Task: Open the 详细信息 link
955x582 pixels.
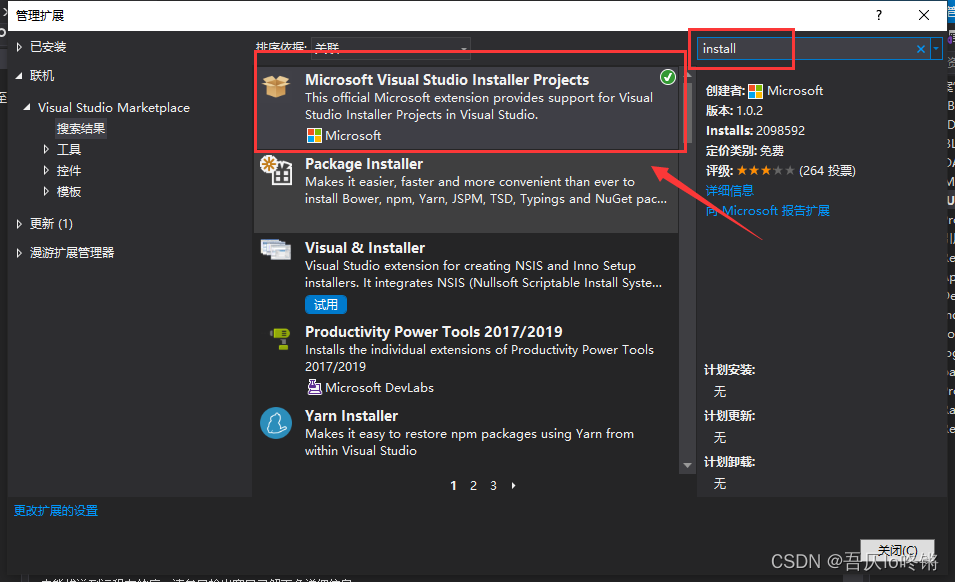Action: 730,191
